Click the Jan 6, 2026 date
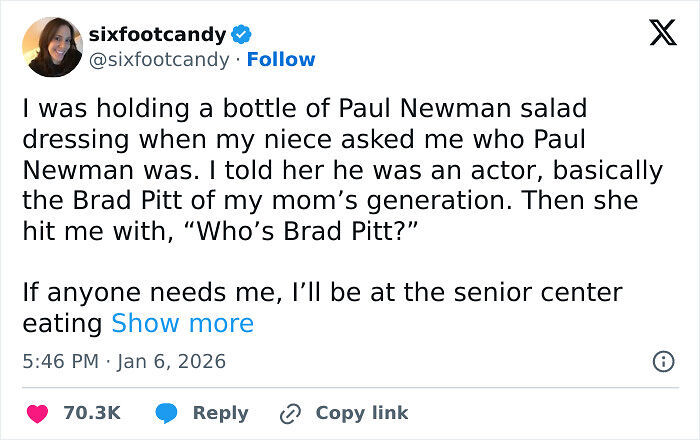 (172, 361)
